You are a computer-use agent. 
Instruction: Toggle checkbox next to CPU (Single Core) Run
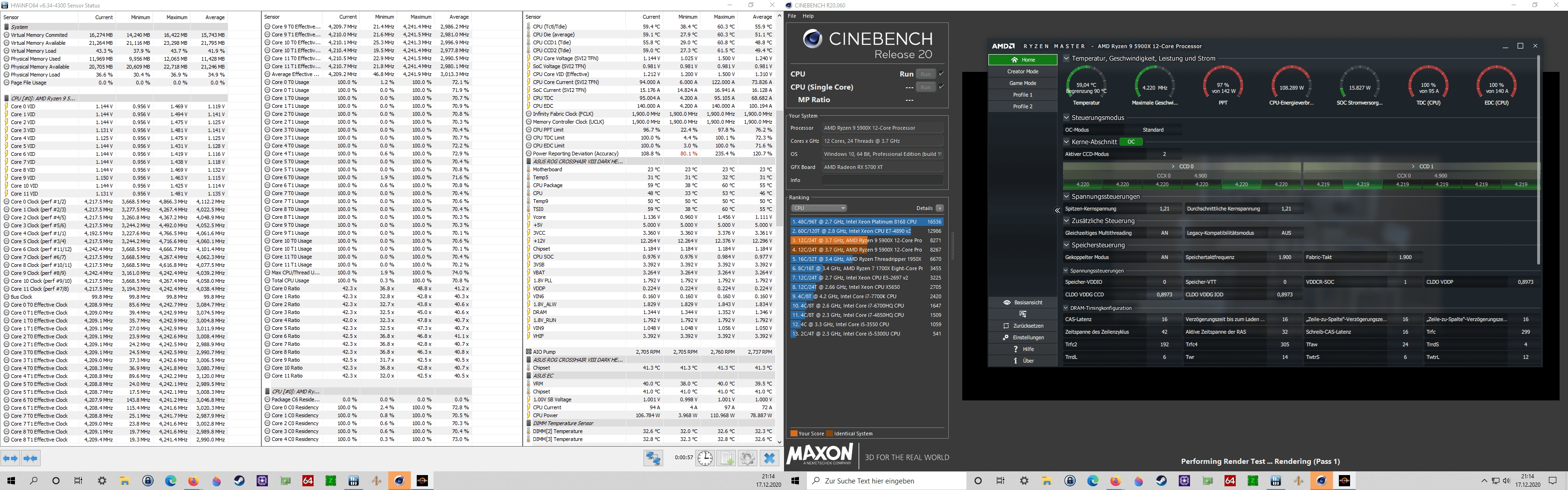point(941,87)
